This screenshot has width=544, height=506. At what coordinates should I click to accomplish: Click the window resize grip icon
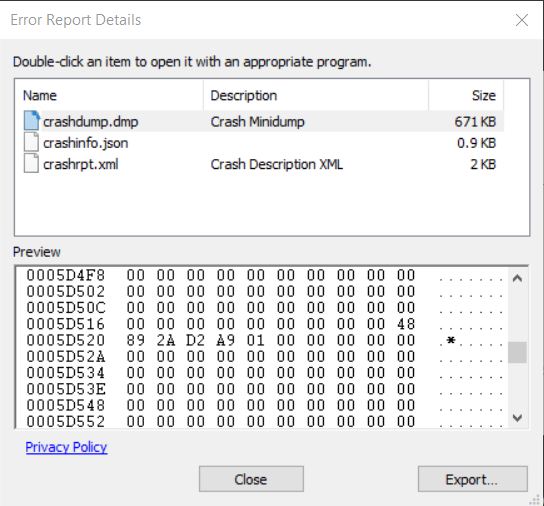pos(536,499)
